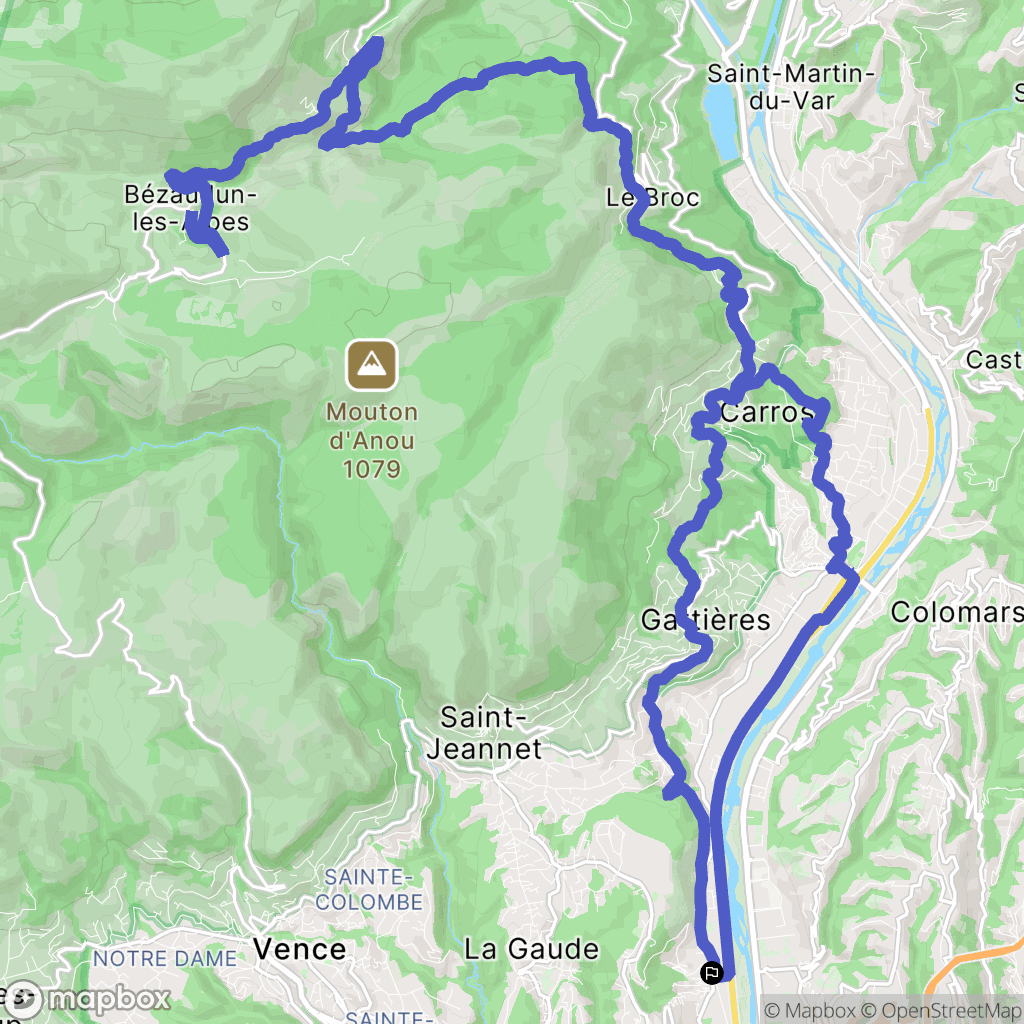Click the route finish flag marker
Screen dimensions: 1024x1024
[x=711, y=973]
